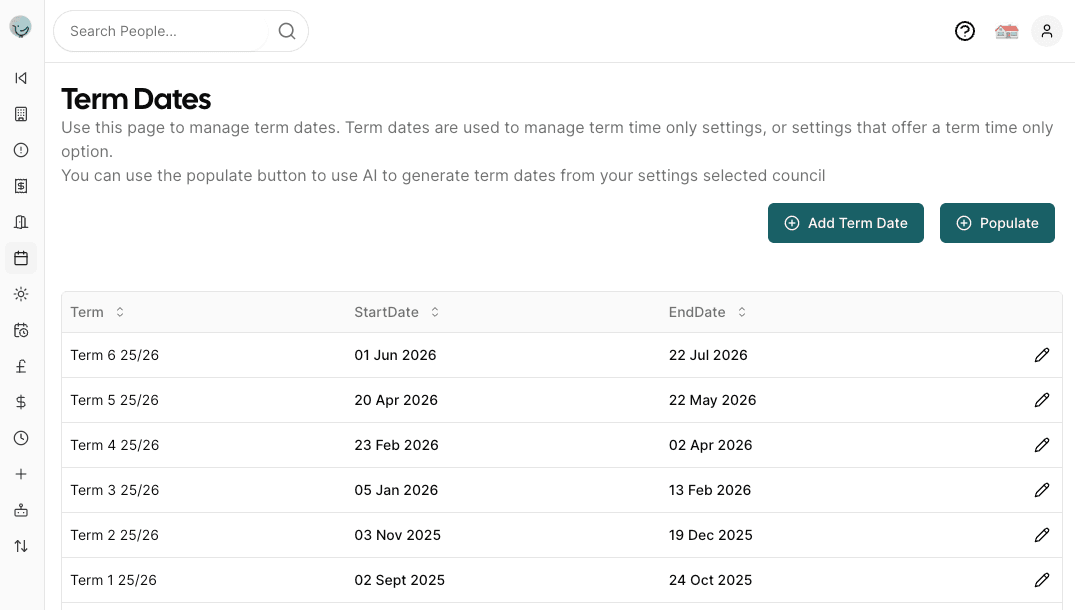
Task: Click the house emoji in the top bar
Action: (1006, 31)
